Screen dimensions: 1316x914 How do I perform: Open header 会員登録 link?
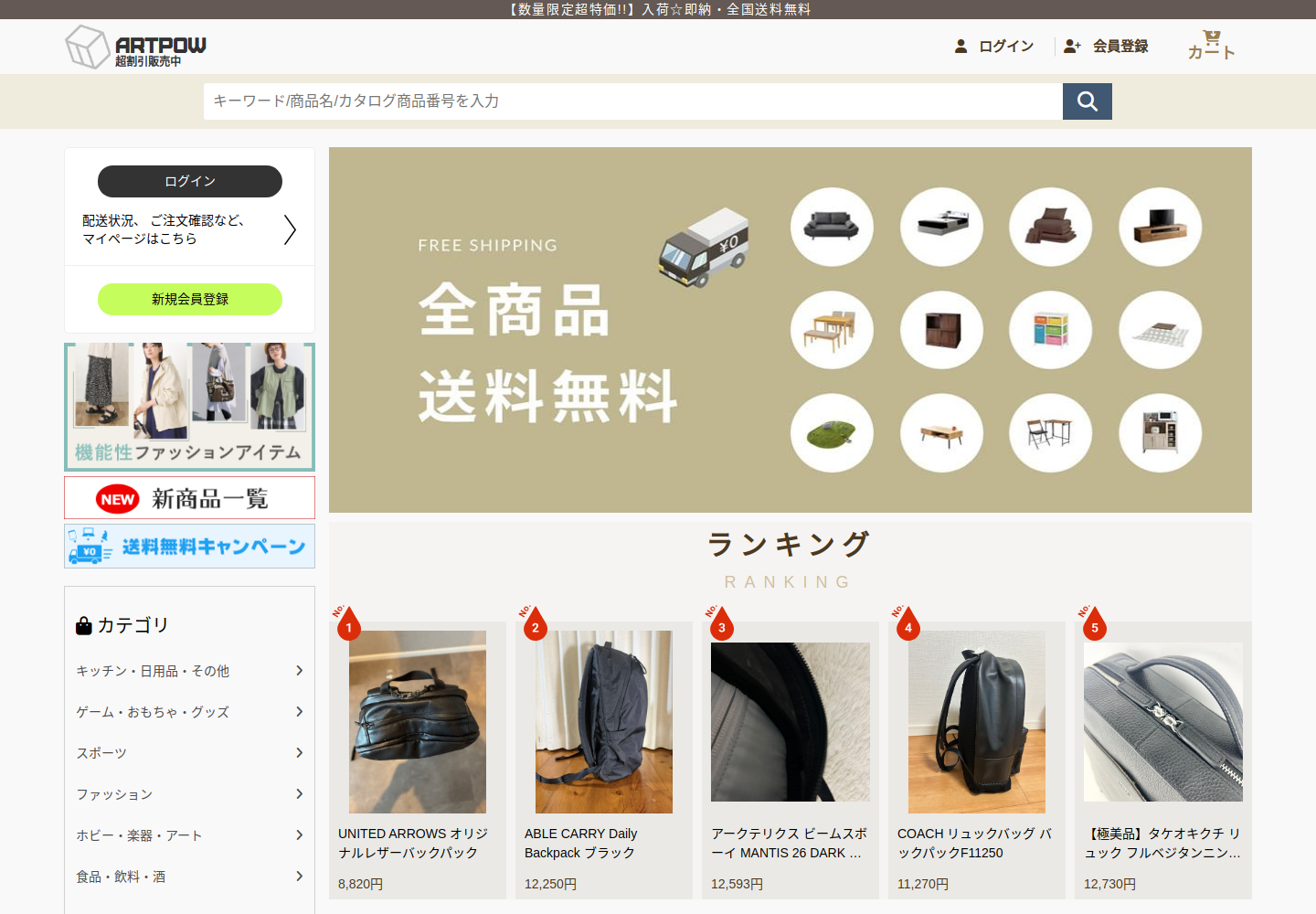point(1120,46)
